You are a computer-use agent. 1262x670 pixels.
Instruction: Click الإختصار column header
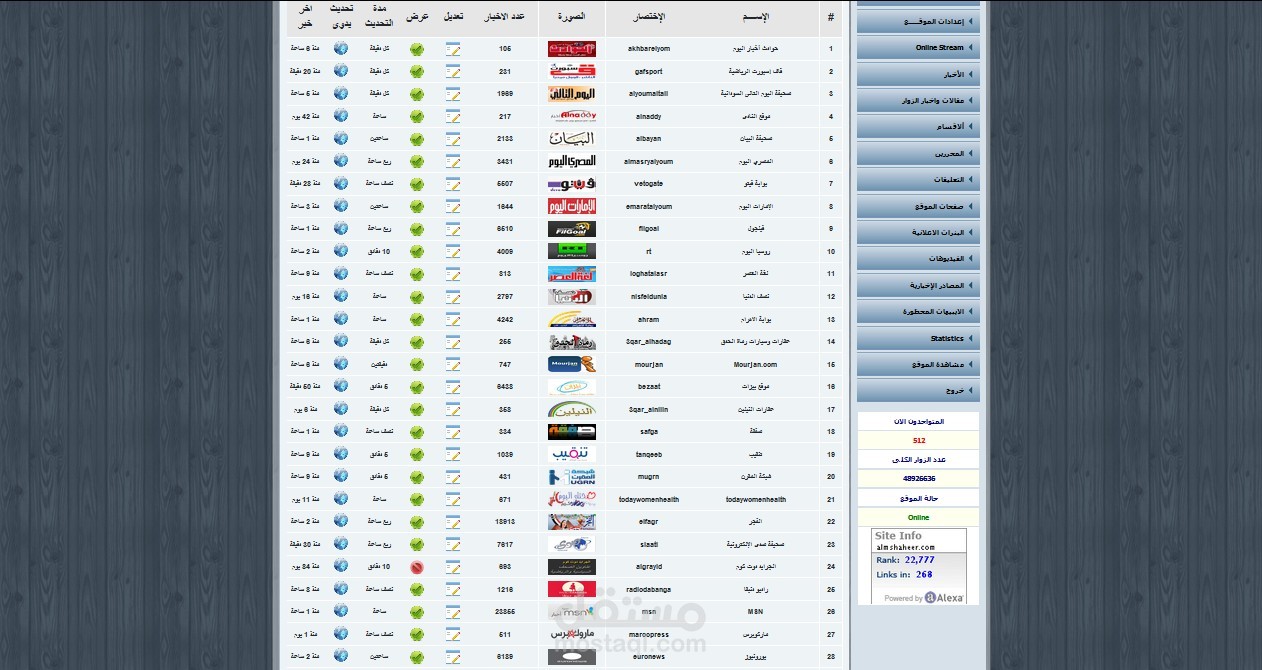coord(648,18)
